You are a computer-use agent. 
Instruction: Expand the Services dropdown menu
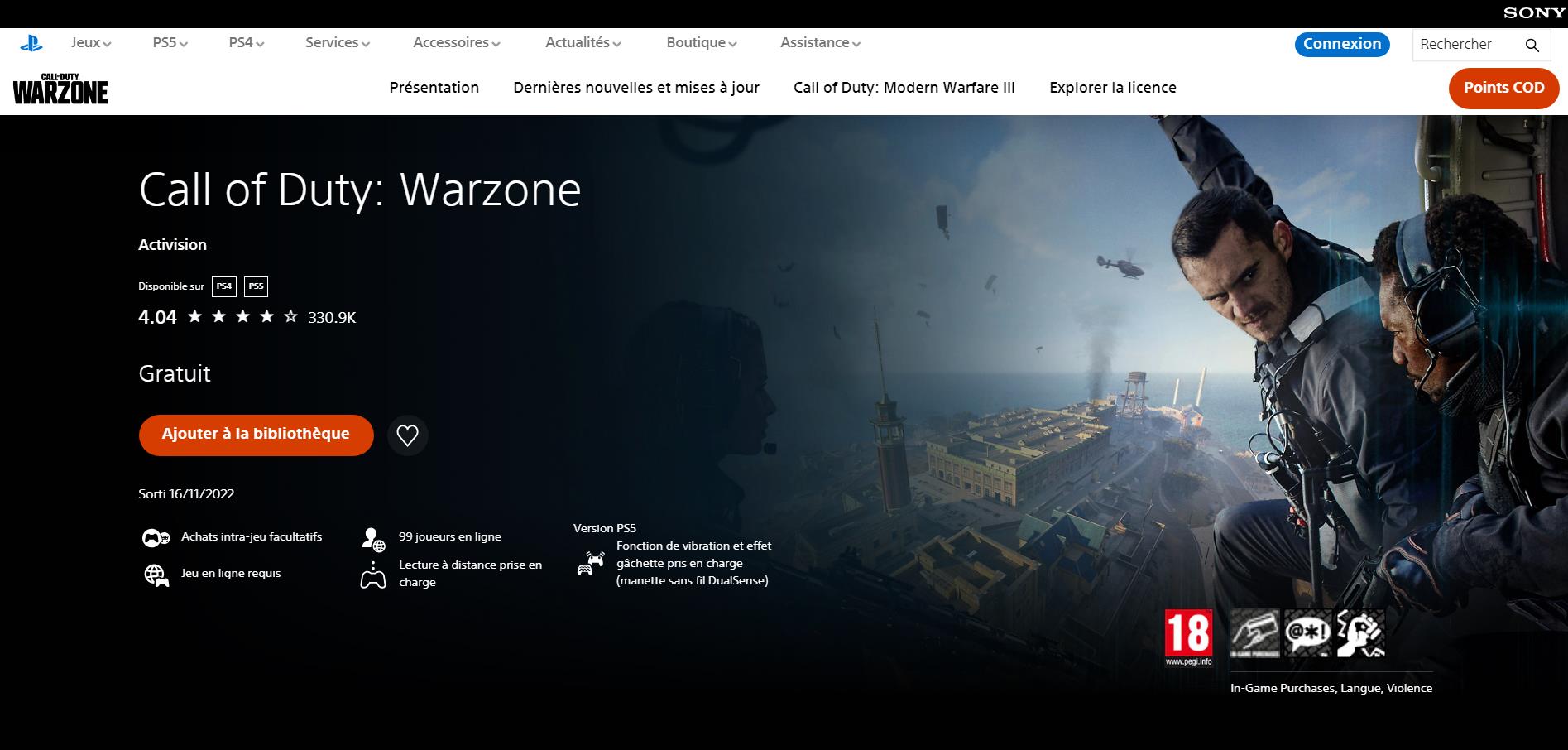[336, 42]
